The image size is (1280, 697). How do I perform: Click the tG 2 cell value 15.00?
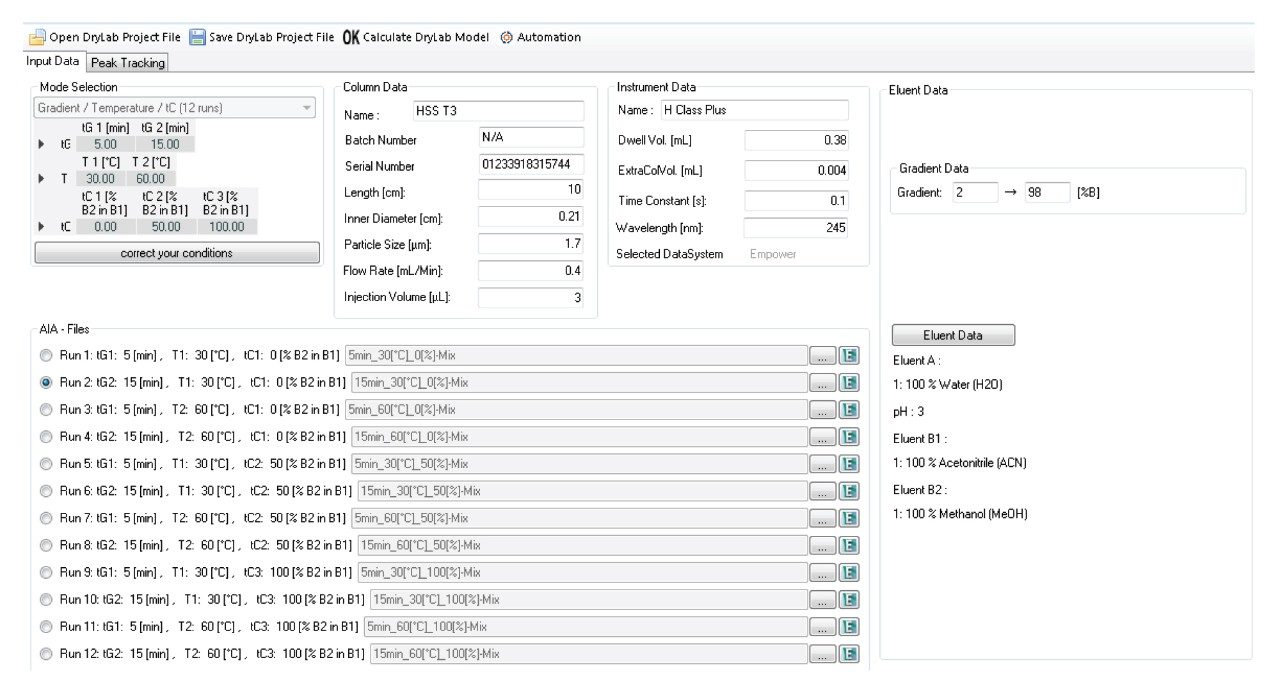pyautogui.click(x=164, y=144)
